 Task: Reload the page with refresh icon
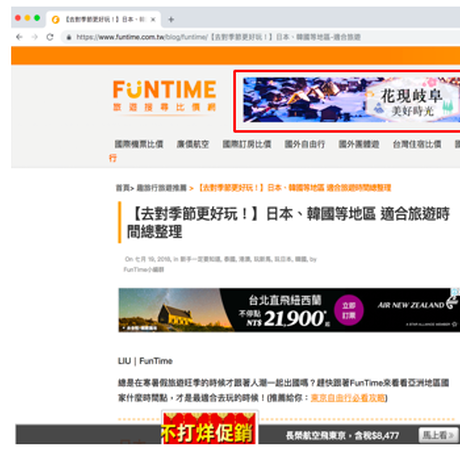point(50,37)
